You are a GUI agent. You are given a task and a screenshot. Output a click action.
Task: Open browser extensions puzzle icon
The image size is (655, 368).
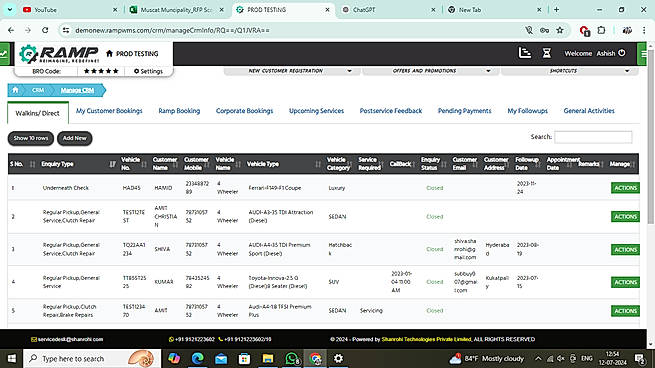601,30
